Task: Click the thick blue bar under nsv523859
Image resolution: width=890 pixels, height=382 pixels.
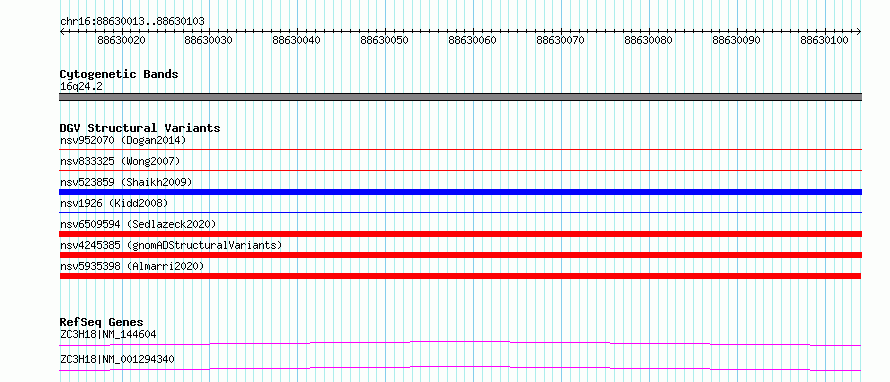Action: click(460, 192)
